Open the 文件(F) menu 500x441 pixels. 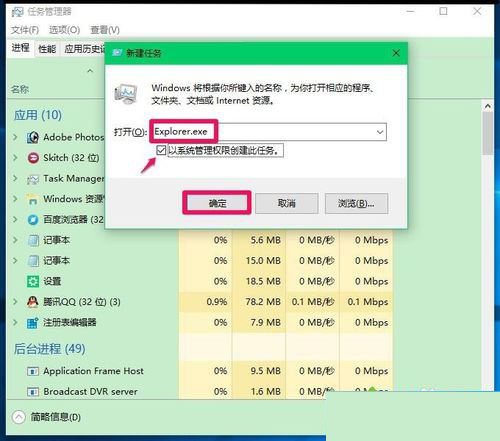click(x=25, y=30)
